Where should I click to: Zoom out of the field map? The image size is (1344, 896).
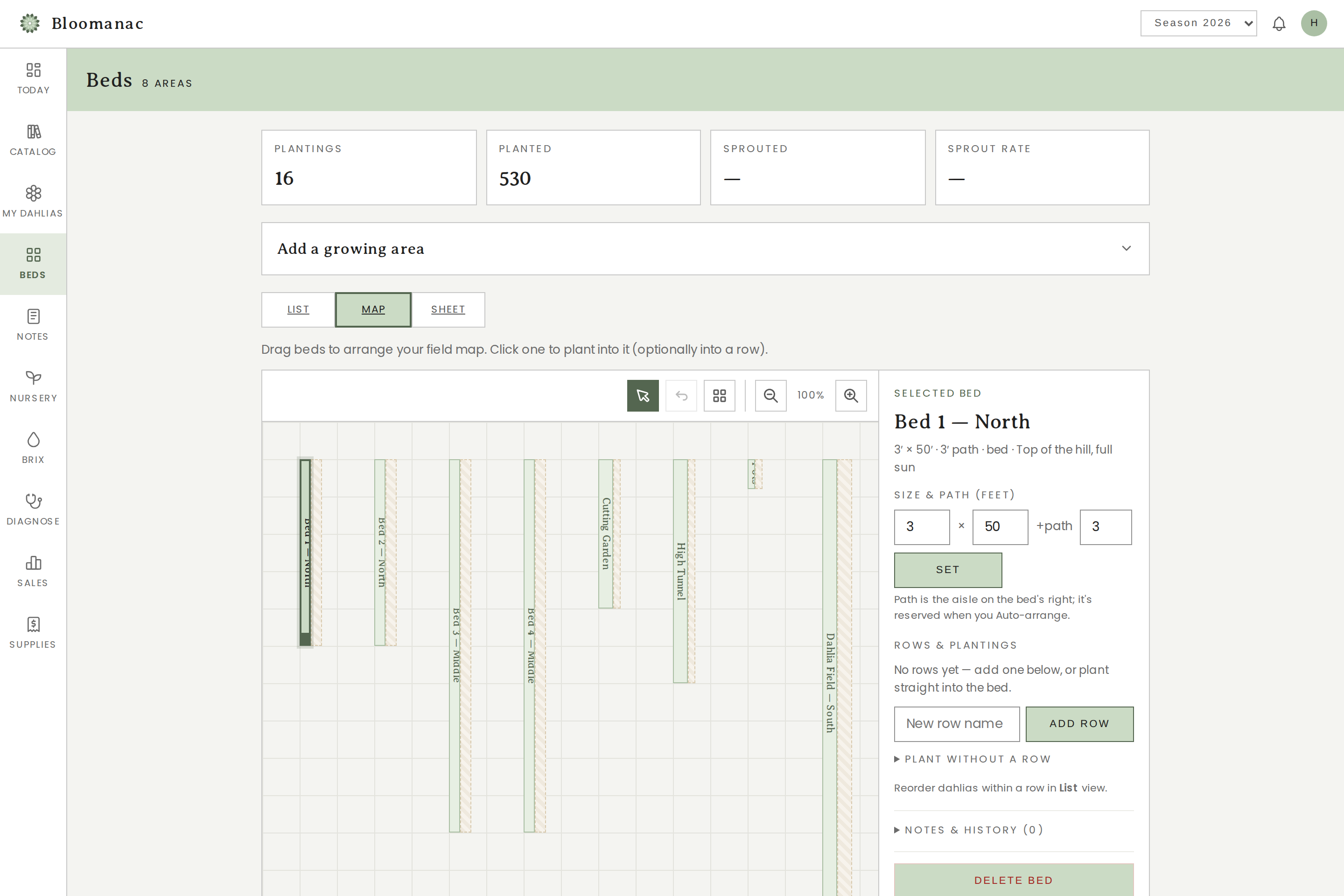click(x=771, y=395)
